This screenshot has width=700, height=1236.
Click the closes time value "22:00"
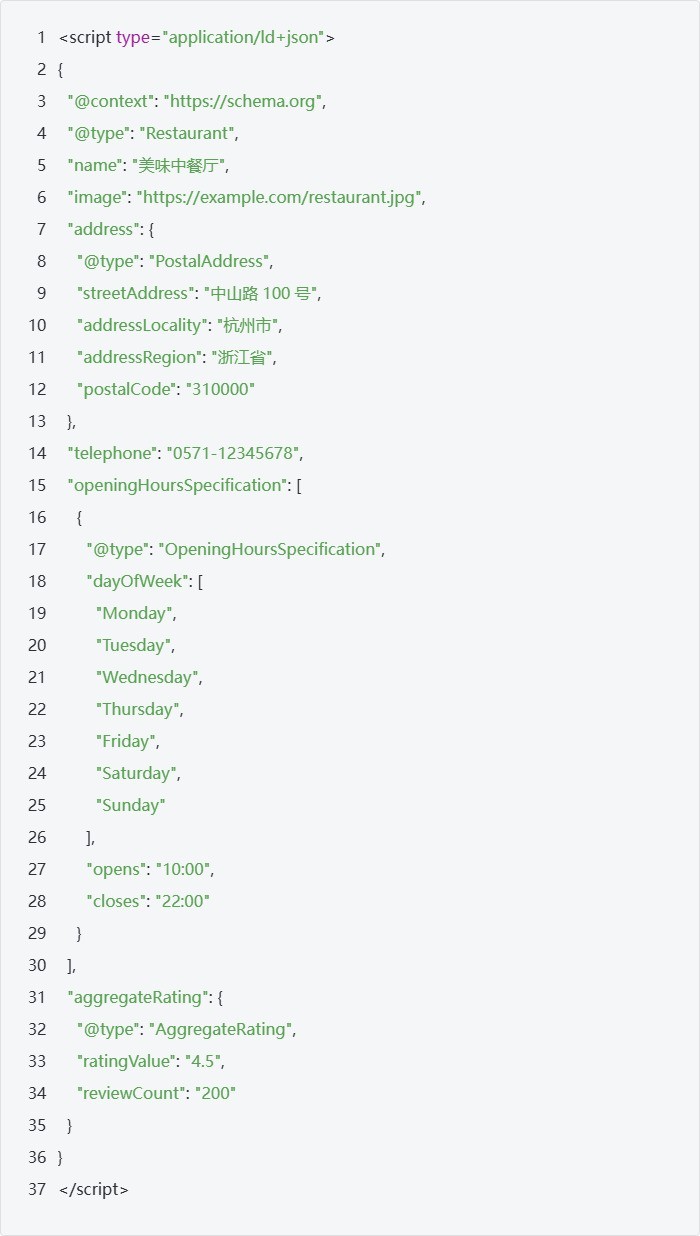tap(181, 901)
